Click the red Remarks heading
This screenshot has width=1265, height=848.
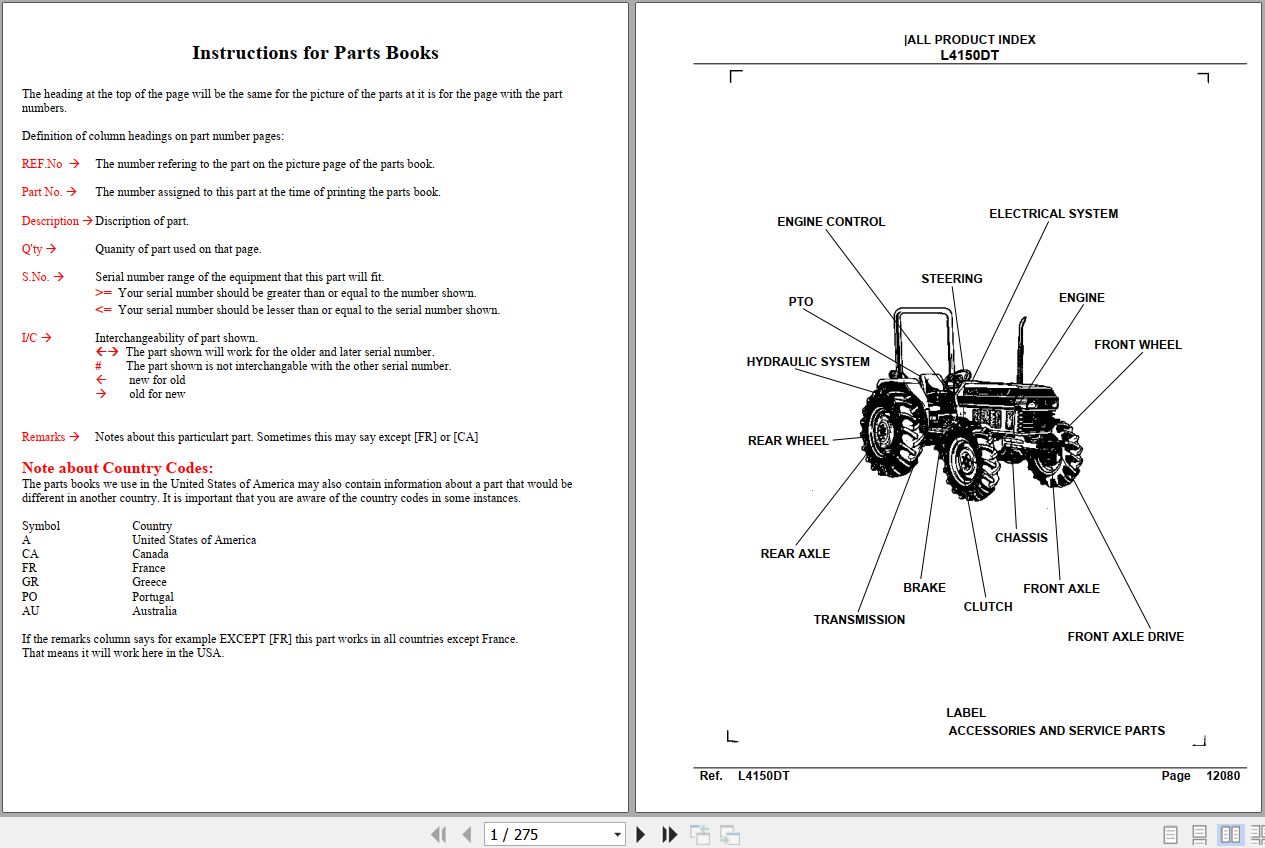click(x=43, y=437)
